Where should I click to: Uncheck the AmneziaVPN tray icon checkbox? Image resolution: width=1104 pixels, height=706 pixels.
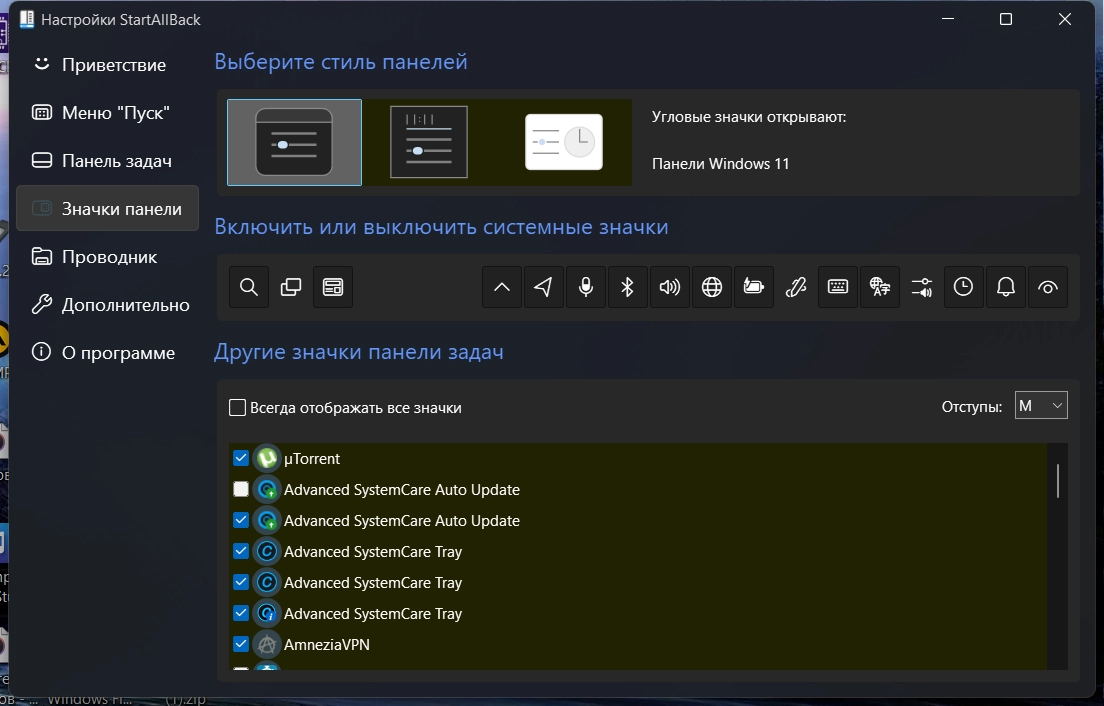pyautogui.click(x=241, y=645)
